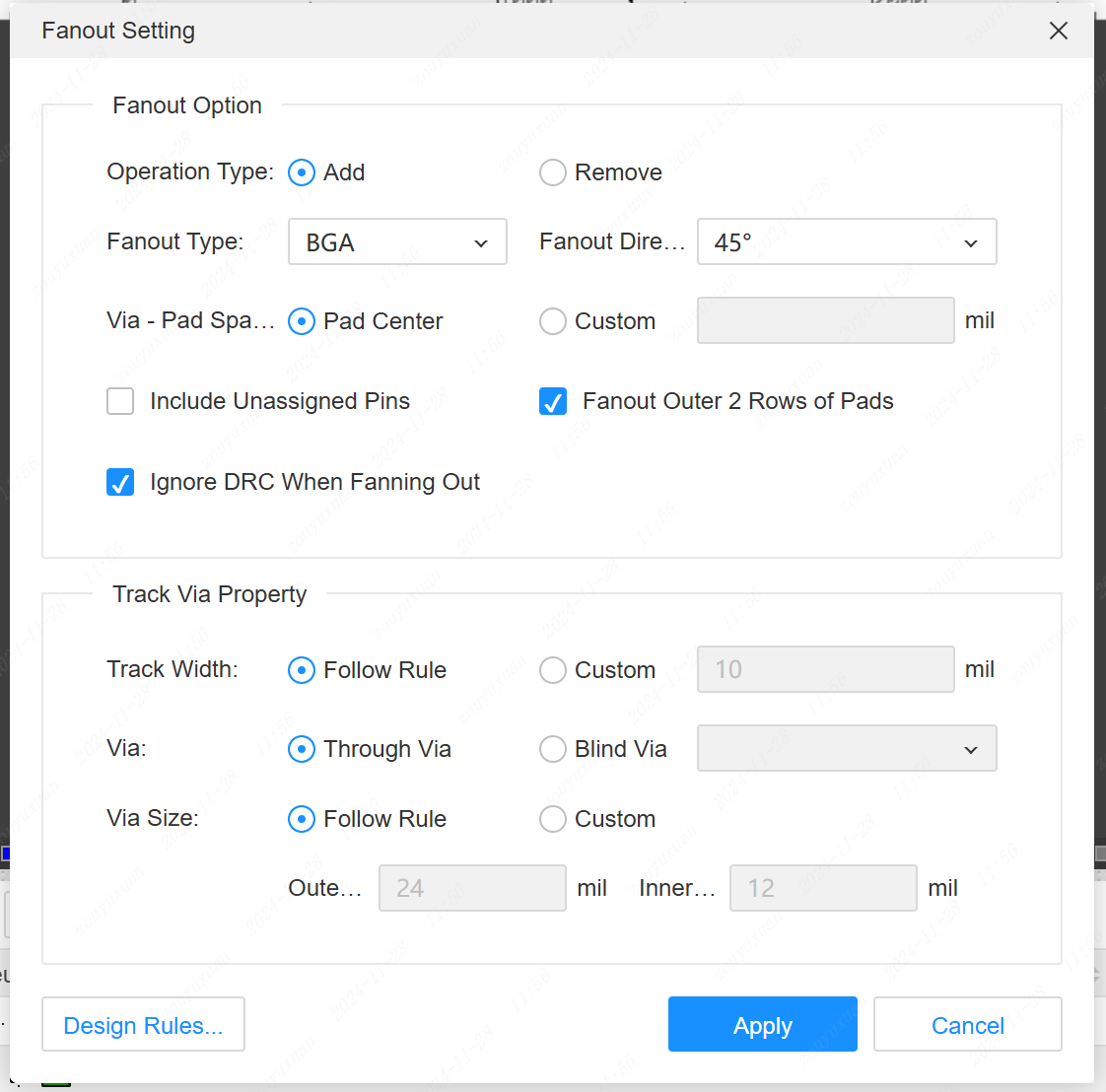Select Through Via option
This screenshot has height=1092, width=1106.
[302, 749]
